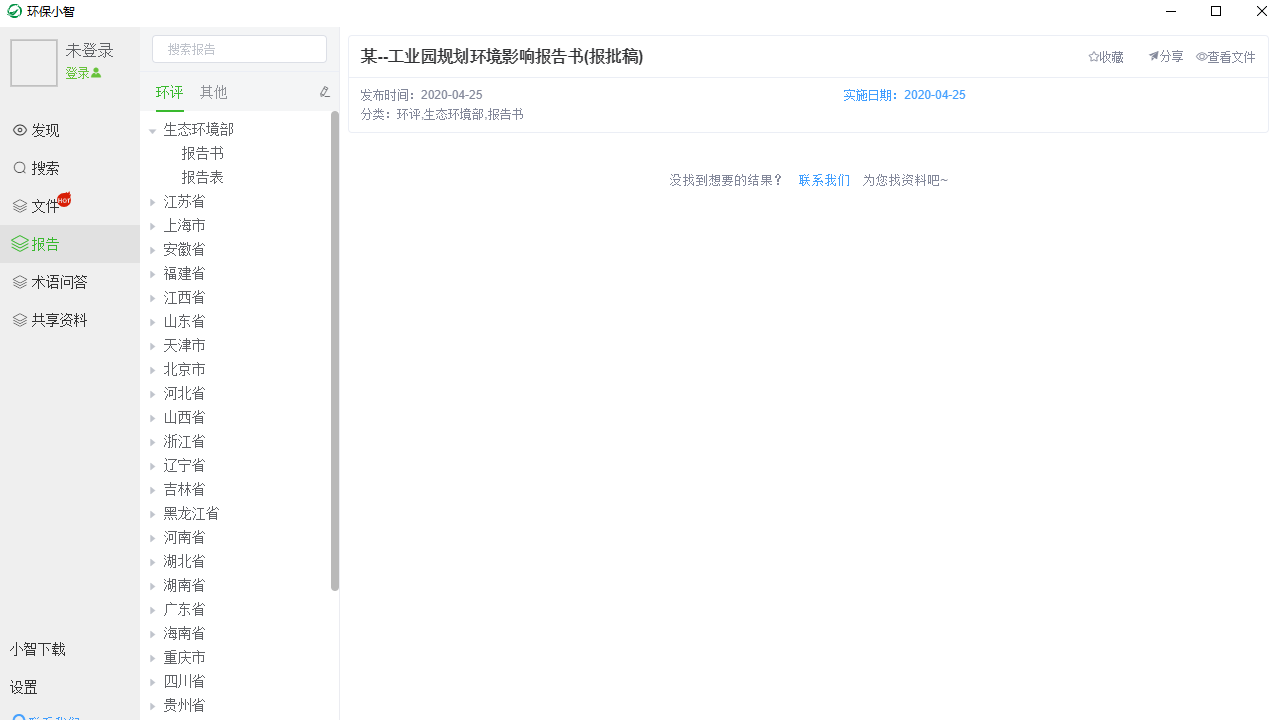Click the pencil edit icon near 其他 tab
The image size is (1280, 720).
point(324,91)
